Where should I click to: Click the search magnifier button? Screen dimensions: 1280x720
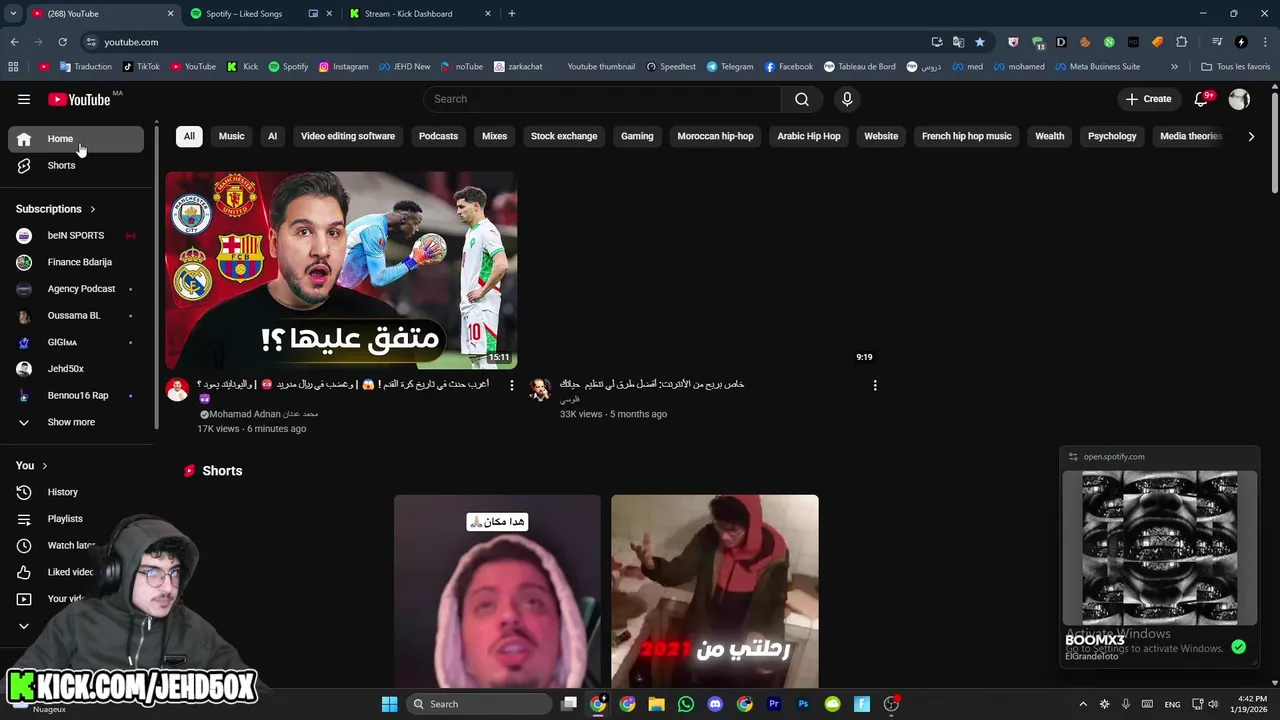(802, 99)
